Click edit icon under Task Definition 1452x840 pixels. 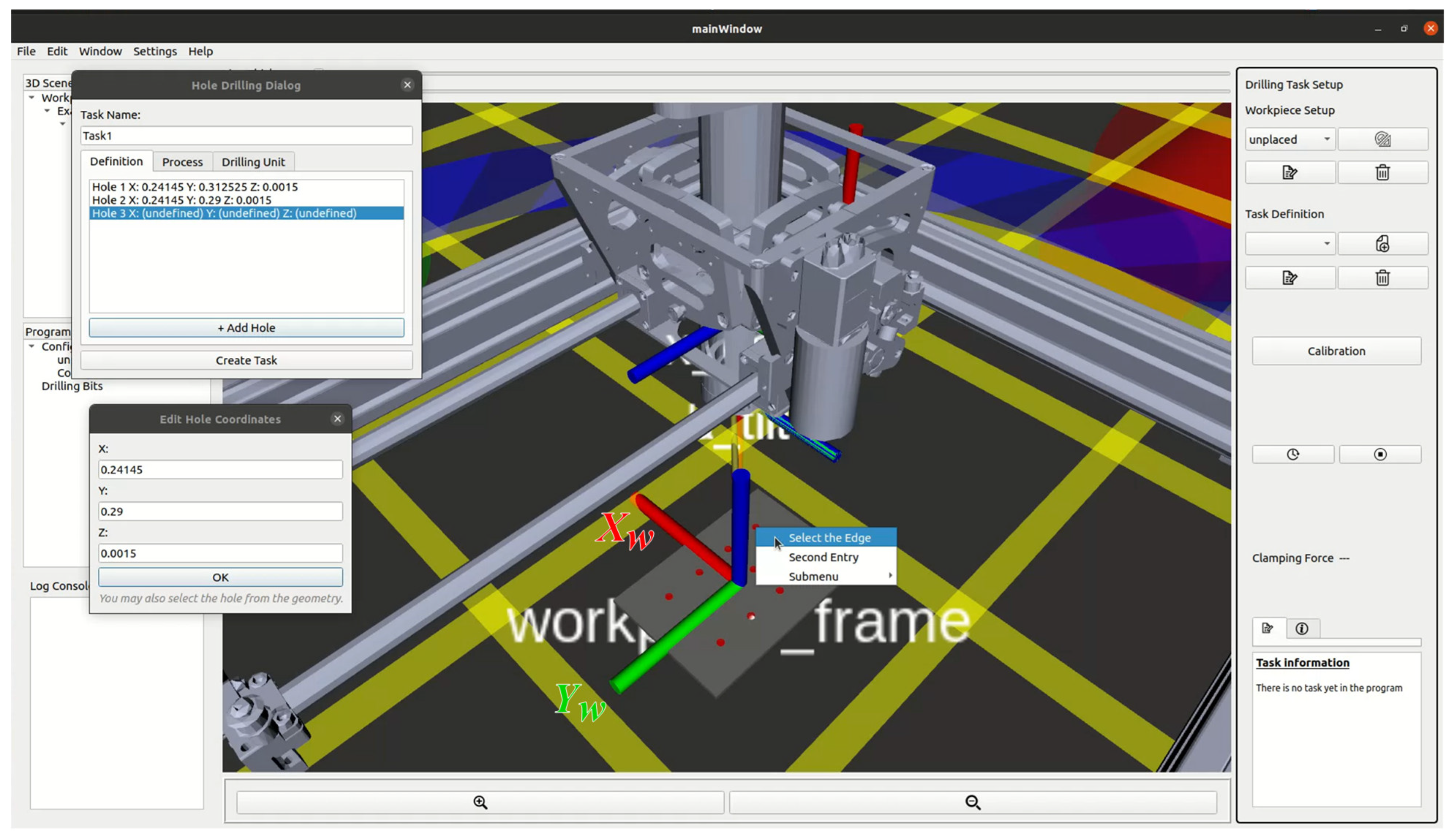[1290, 278]
